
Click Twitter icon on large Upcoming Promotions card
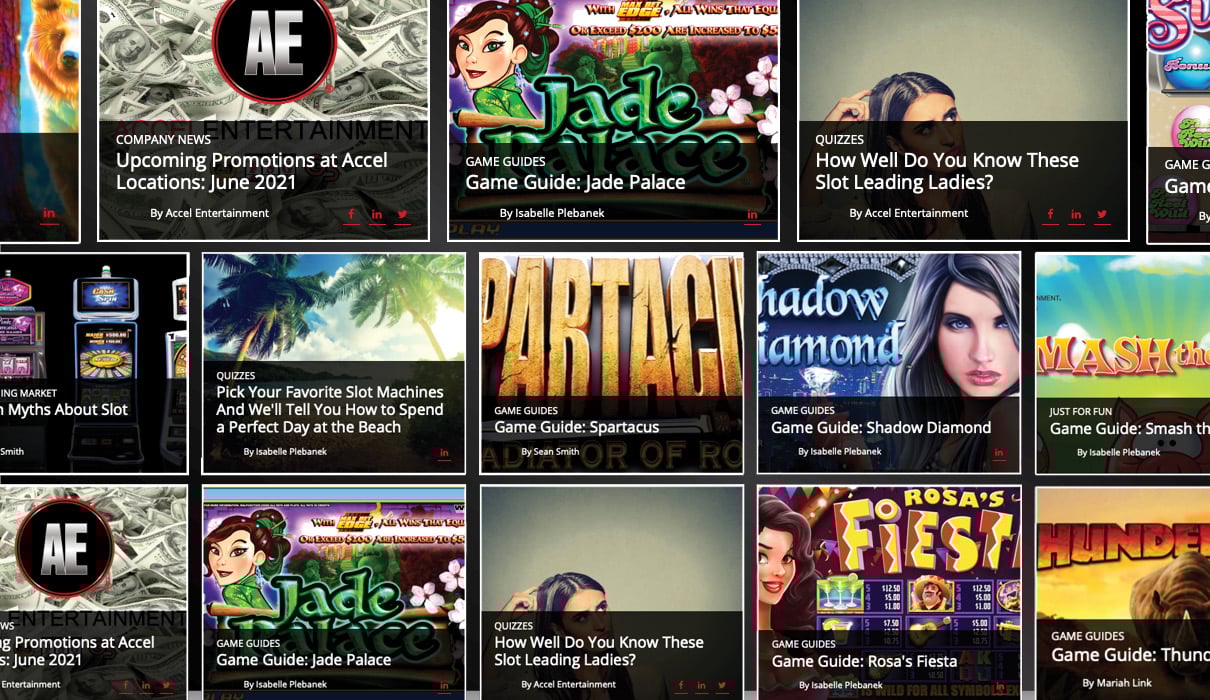tap(402, 214)
